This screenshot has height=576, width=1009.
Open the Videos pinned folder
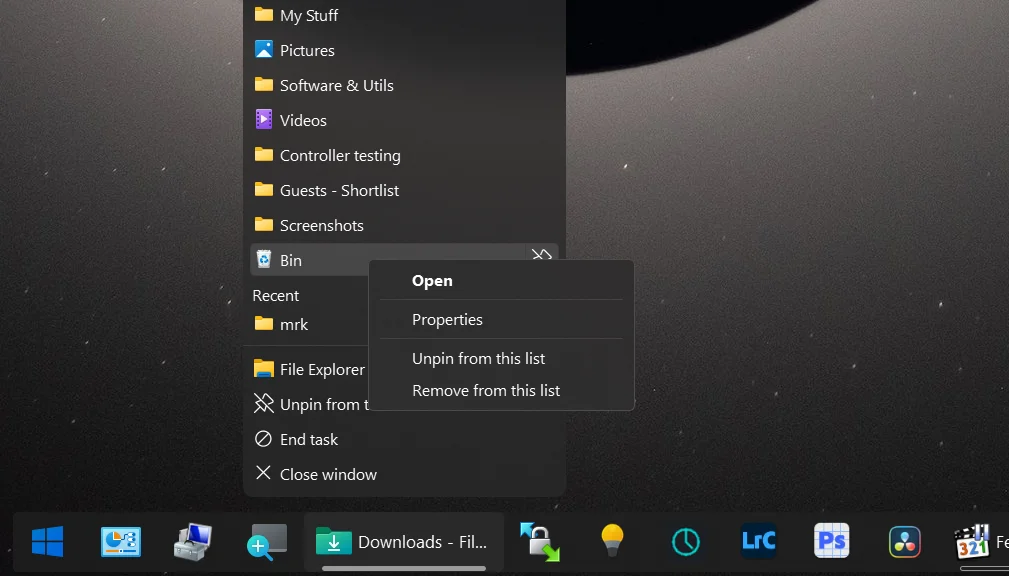[404, 120]
